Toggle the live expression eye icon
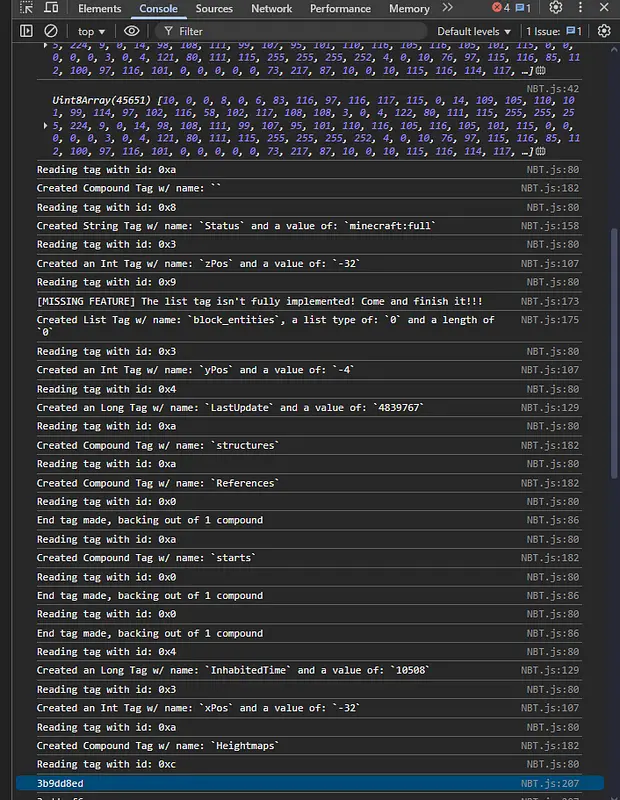The image size is (620, 800). 132,31
